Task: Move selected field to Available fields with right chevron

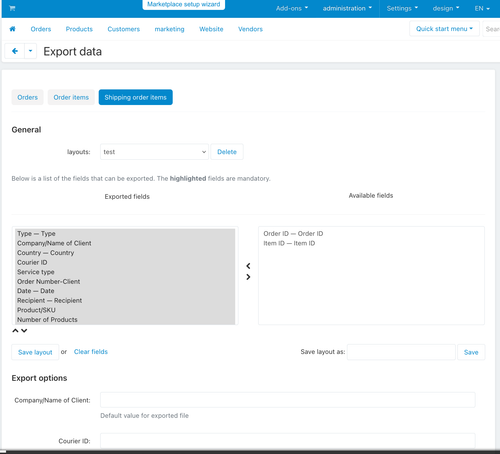Action: coord(248,277)
